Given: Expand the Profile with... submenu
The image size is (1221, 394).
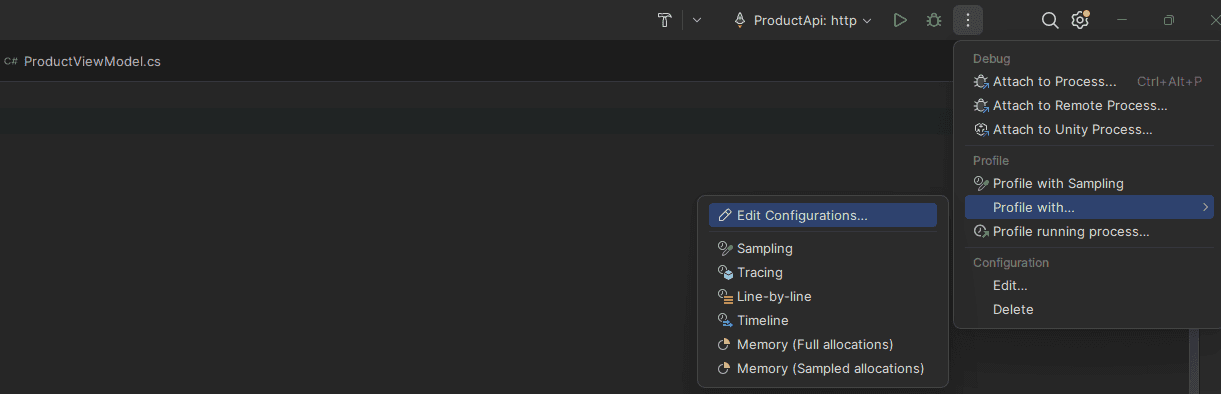Looking at the screenshot, I should tap(1089, 207).
